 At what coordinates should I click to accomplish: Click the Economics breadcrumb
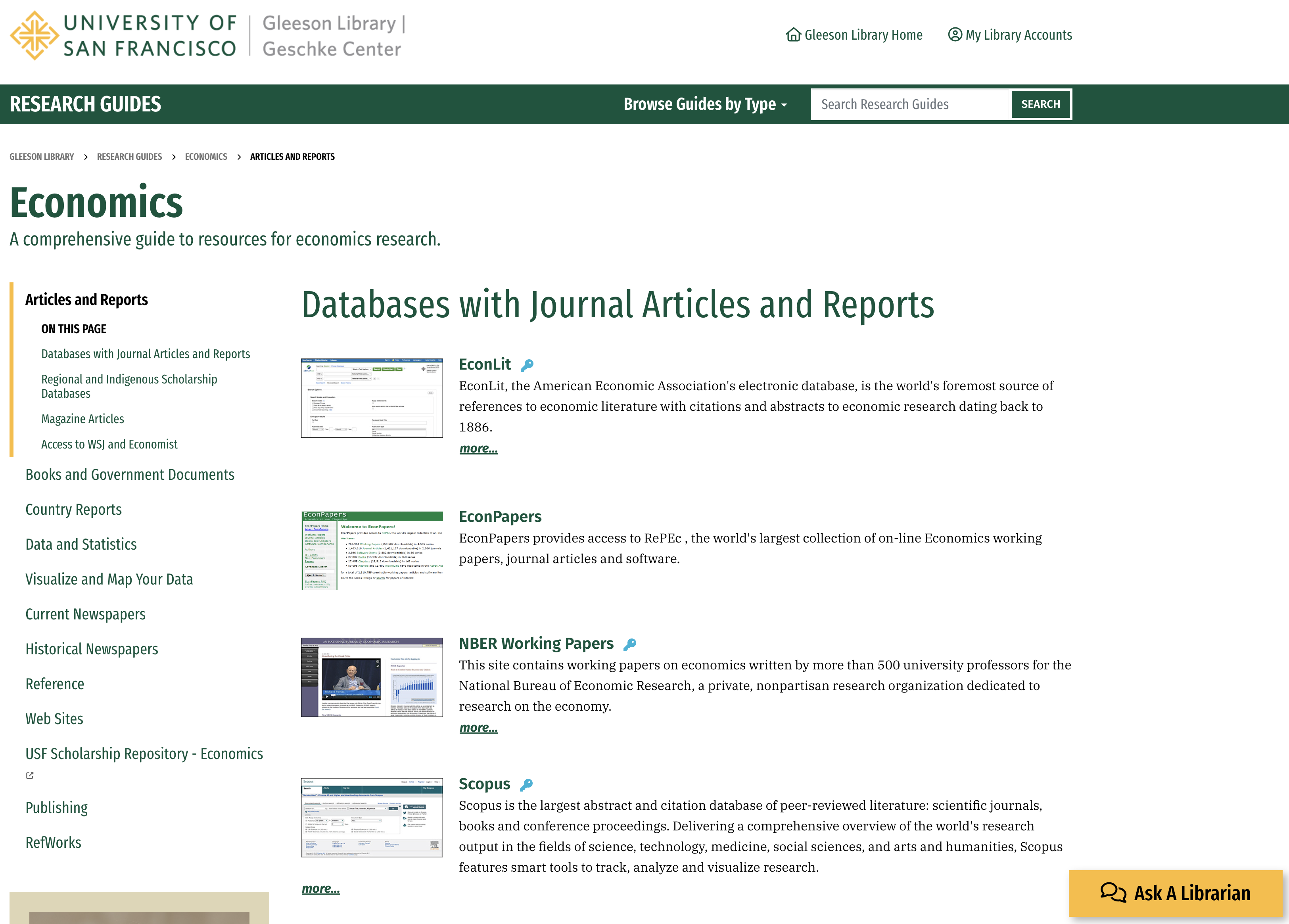206,156
